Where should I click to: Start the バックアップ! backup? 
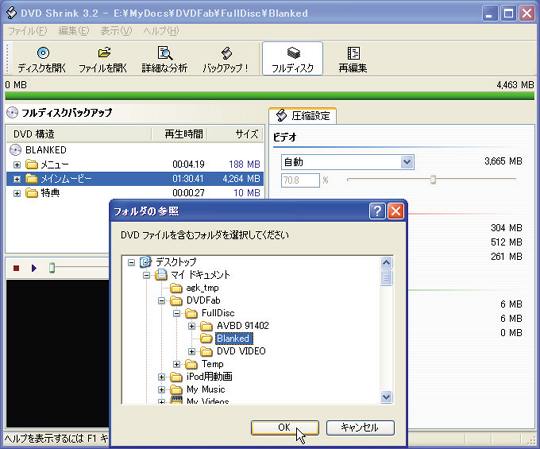(x=226, y=59)
